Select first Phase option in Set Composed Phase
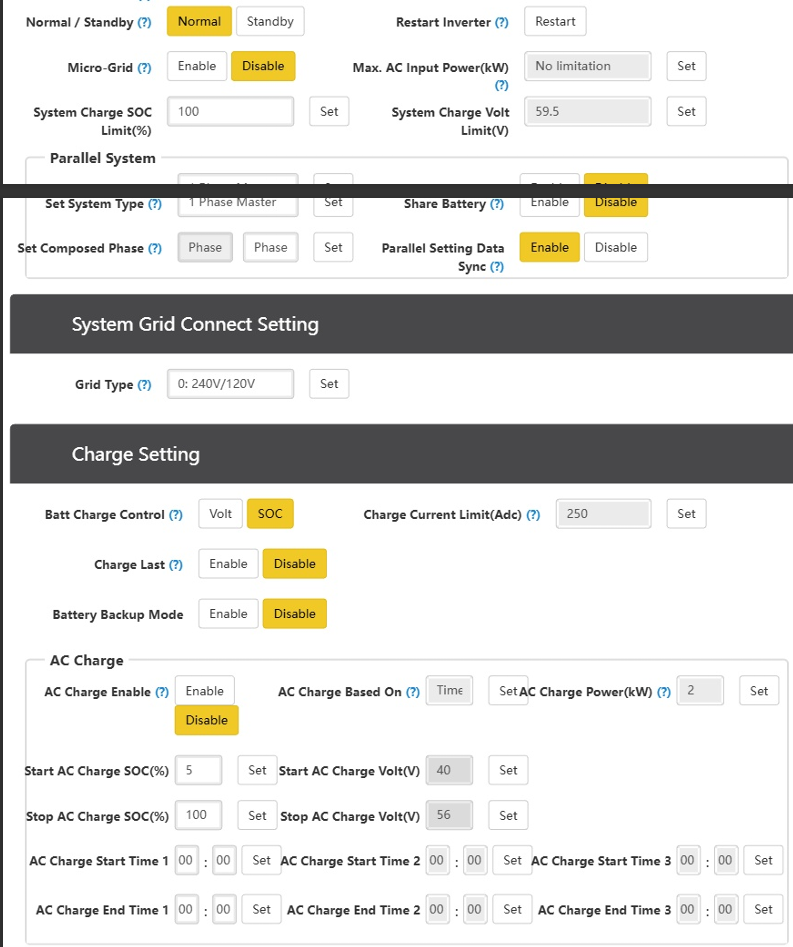 click(205, 247)
